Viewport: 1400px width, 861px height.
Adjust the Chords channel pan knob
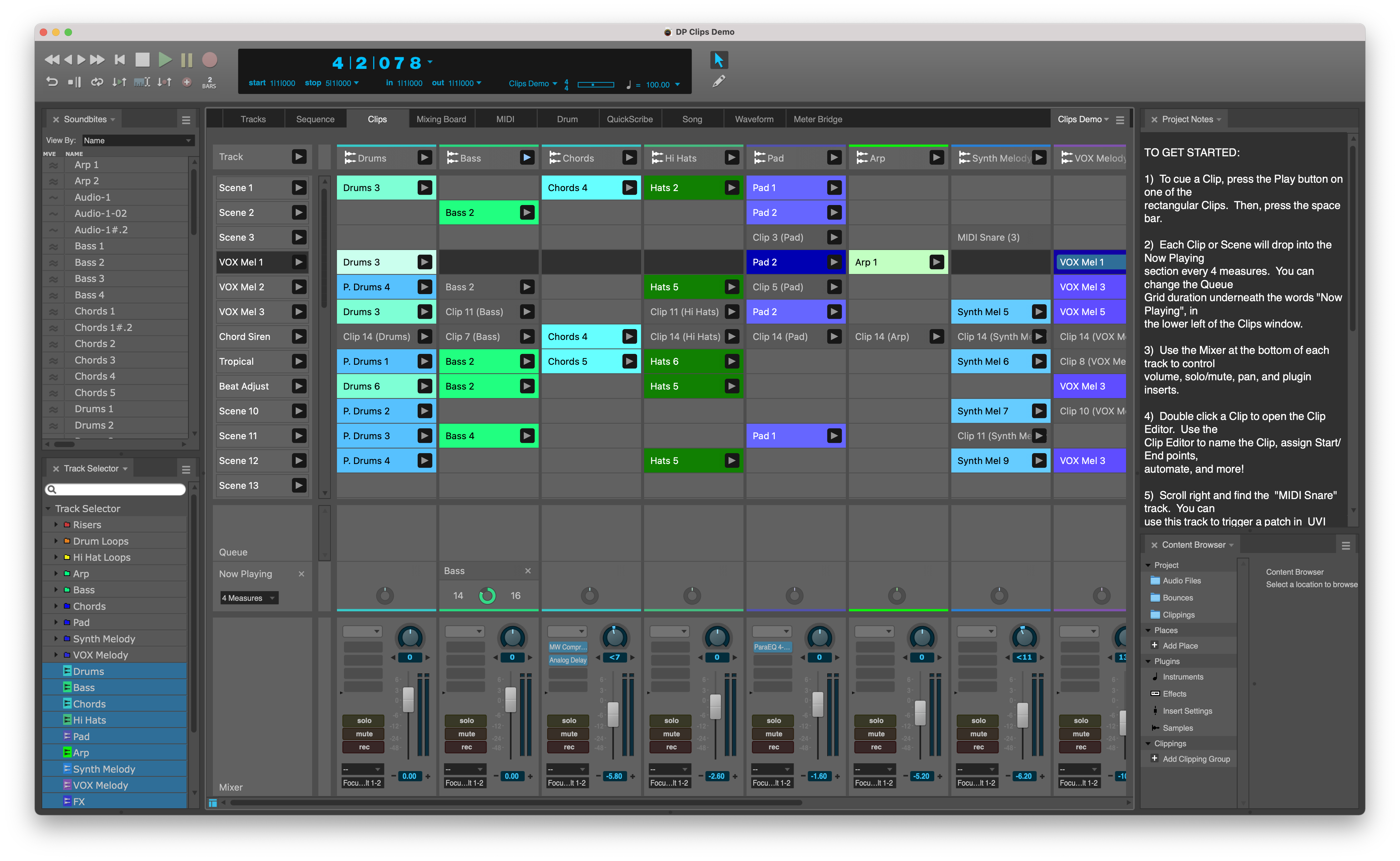615,637
